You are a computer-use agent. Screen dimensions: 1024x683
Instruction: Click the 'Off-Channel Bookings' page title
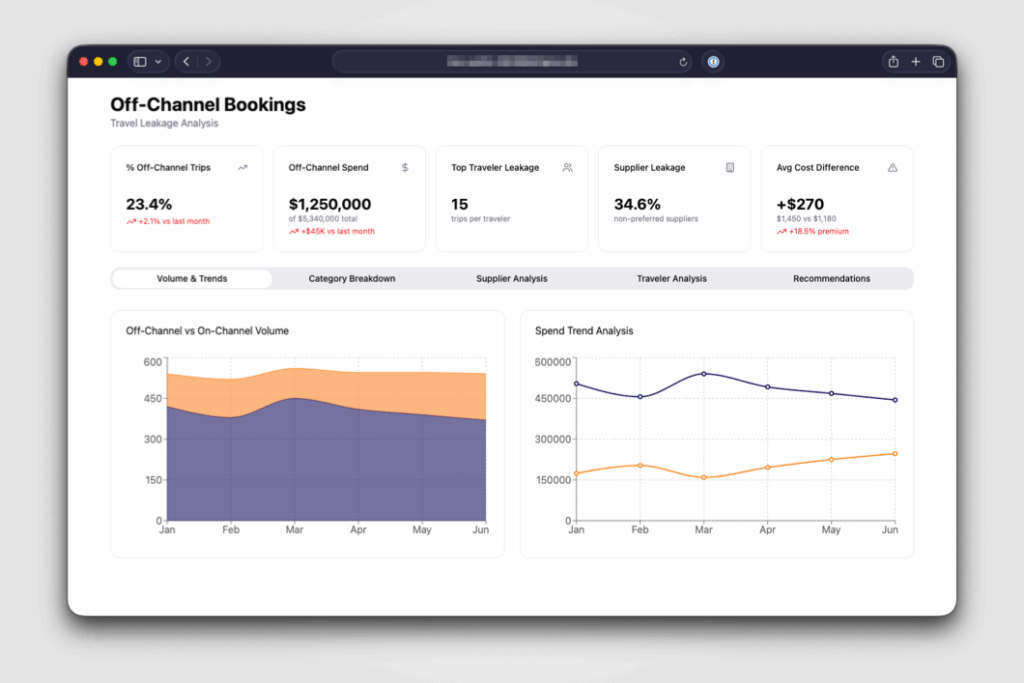point(208,104)
